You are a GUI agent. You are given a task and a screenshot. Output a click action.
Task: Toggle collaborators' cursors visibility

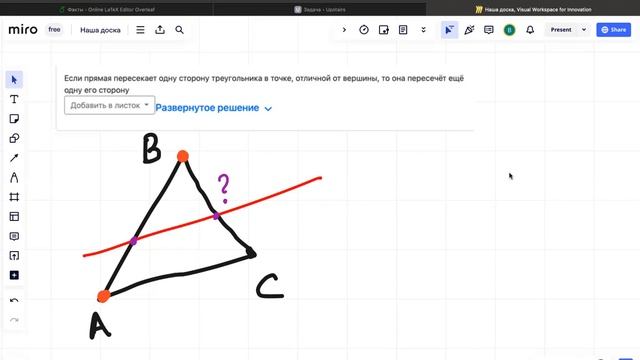click(449, 30)
